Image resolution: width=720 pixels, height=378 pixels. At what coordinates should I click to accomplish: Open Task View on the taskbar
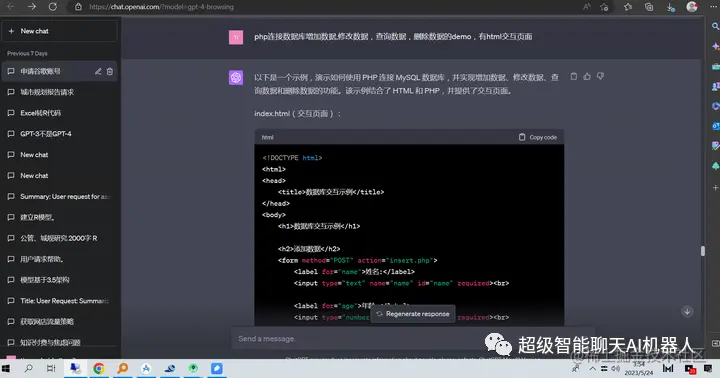[x=51, y=368]
